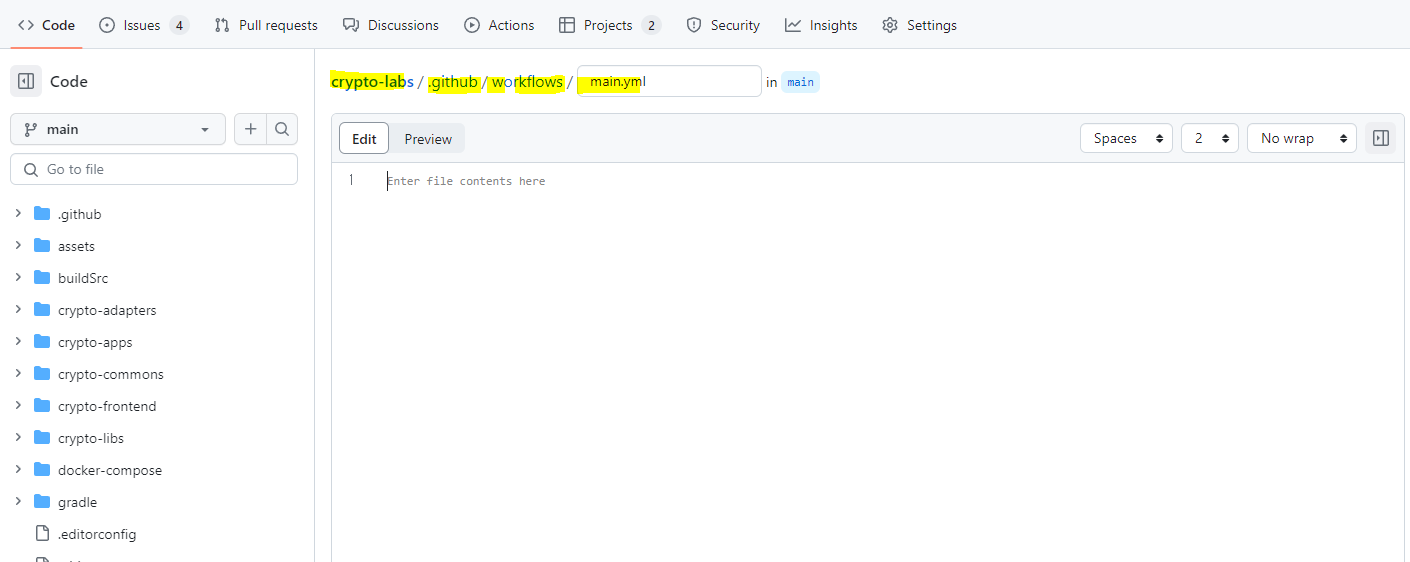Expand the gradle folder chevron

[x=18, y=502]
